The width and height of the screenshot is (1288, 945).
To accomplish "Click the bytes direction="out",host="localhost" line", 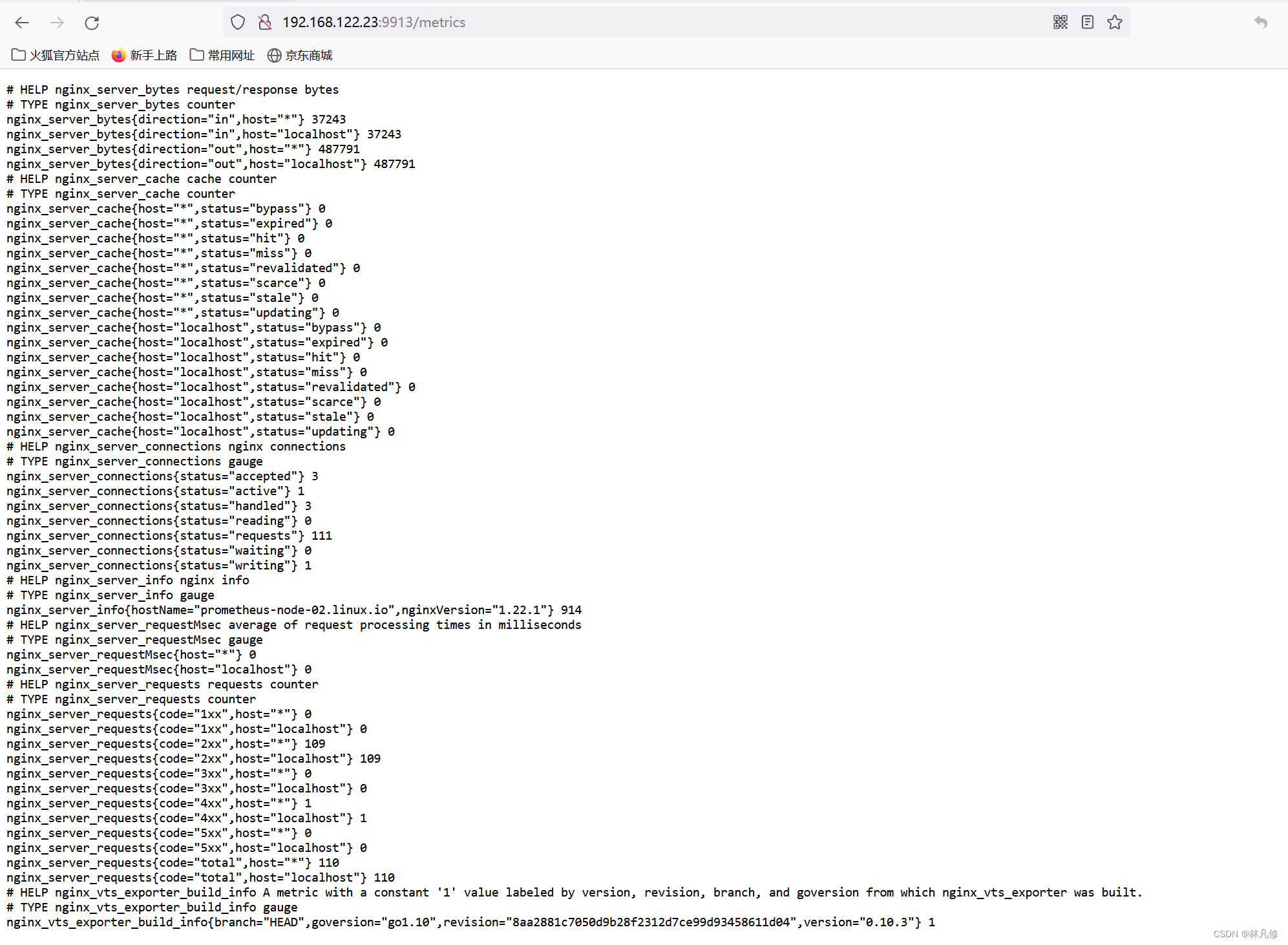I will (211, 164).
